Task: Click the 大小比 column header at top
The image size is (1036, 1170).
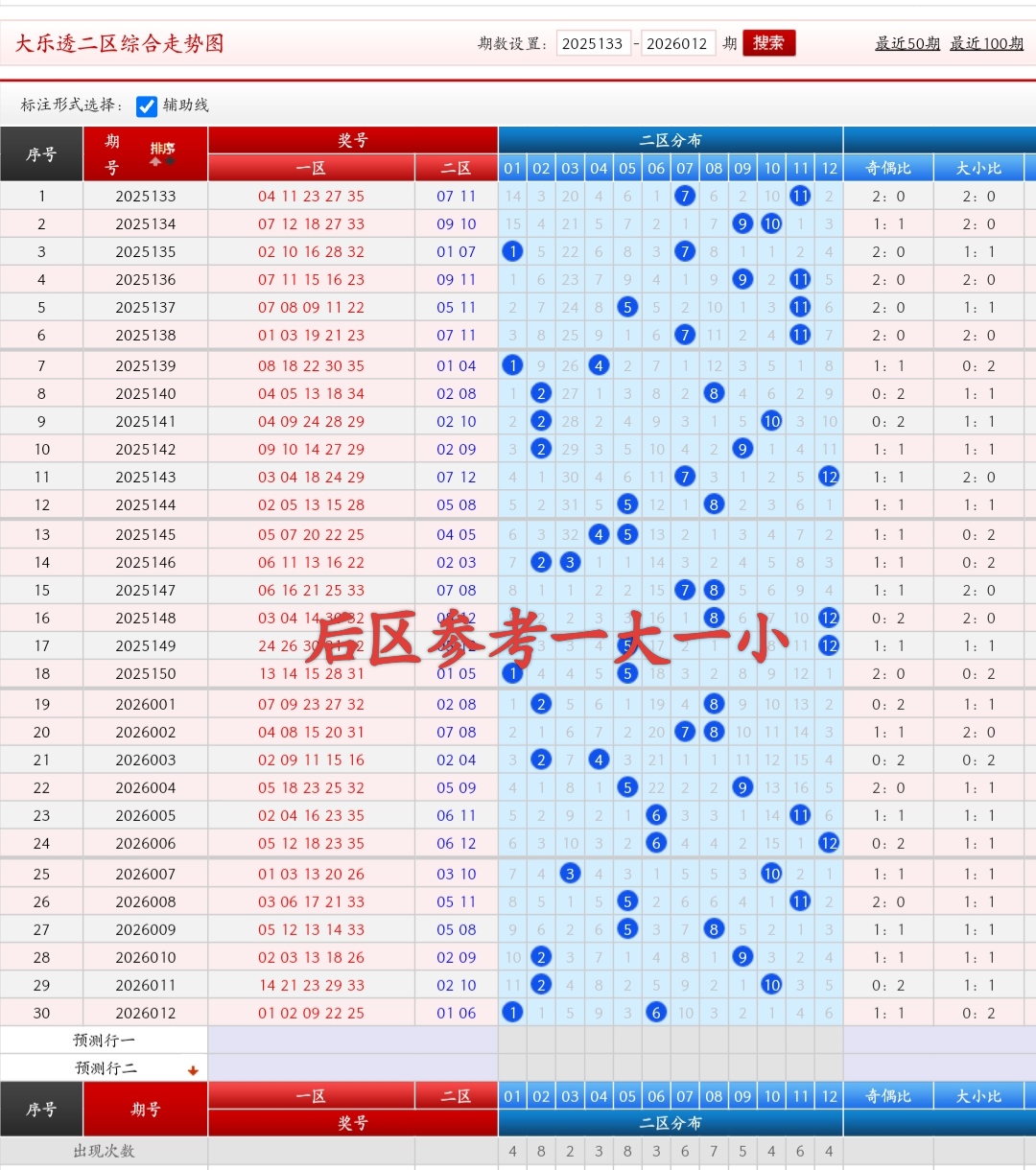Action: (978, 168)
